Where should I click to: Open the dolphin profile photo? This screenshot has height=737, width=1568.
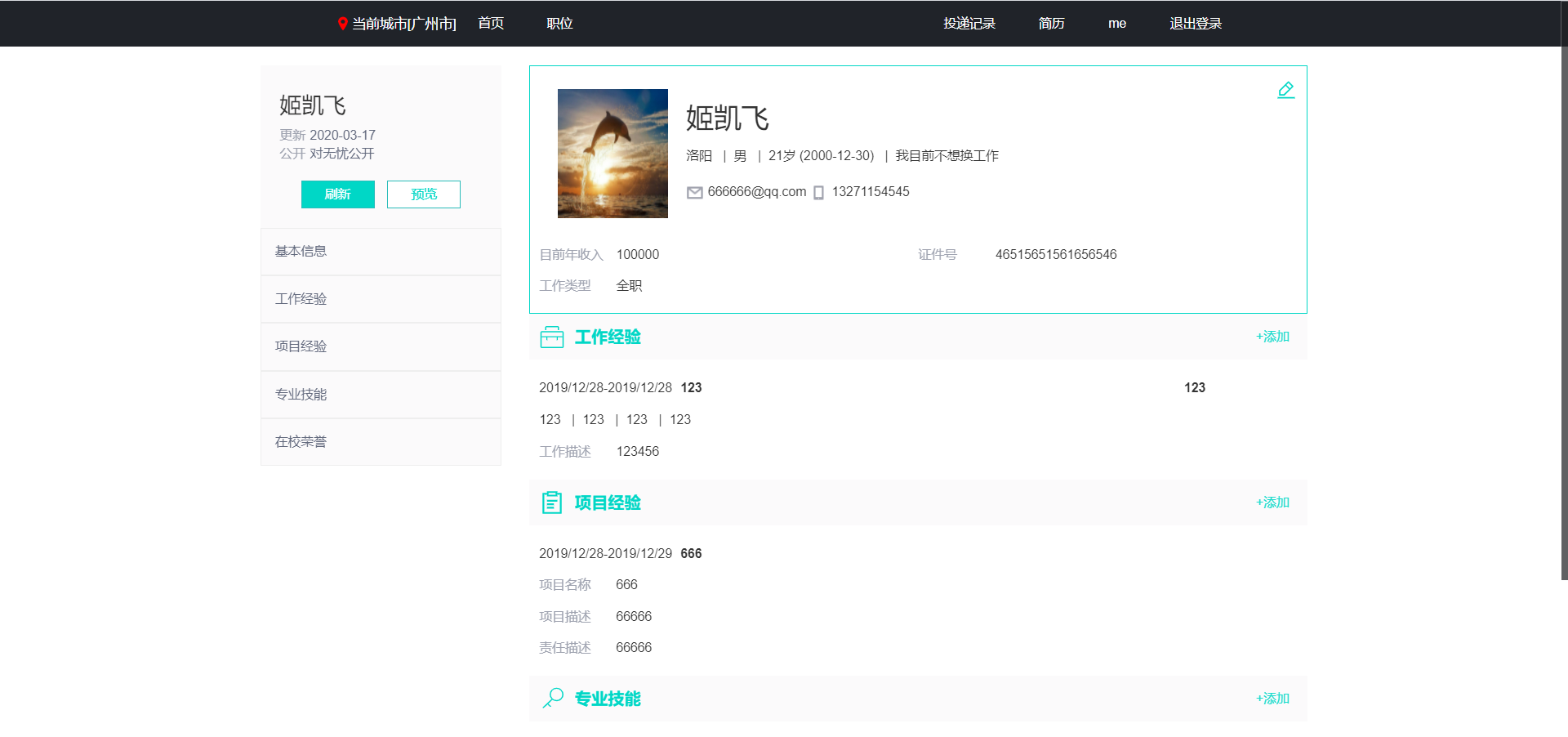tap(612, 154)
